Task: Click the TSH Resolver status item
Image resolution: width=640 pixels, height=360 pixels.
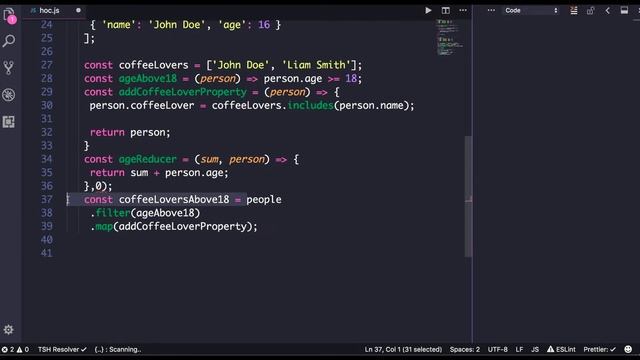Action: tap(62, 349)
